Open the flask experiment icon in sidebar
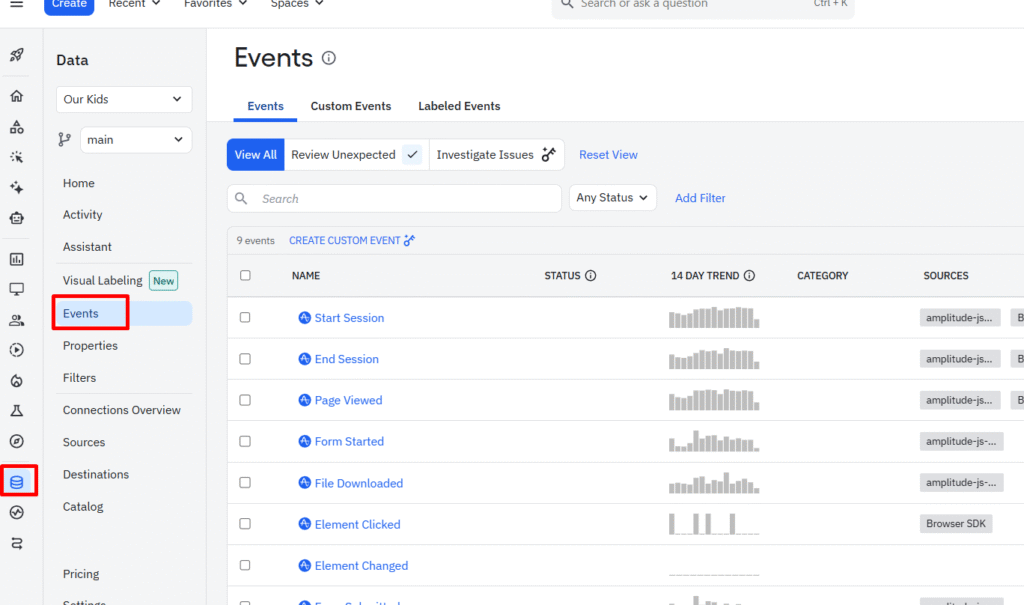The height and width of the screenshot is (605, 1024). (16, 411)
